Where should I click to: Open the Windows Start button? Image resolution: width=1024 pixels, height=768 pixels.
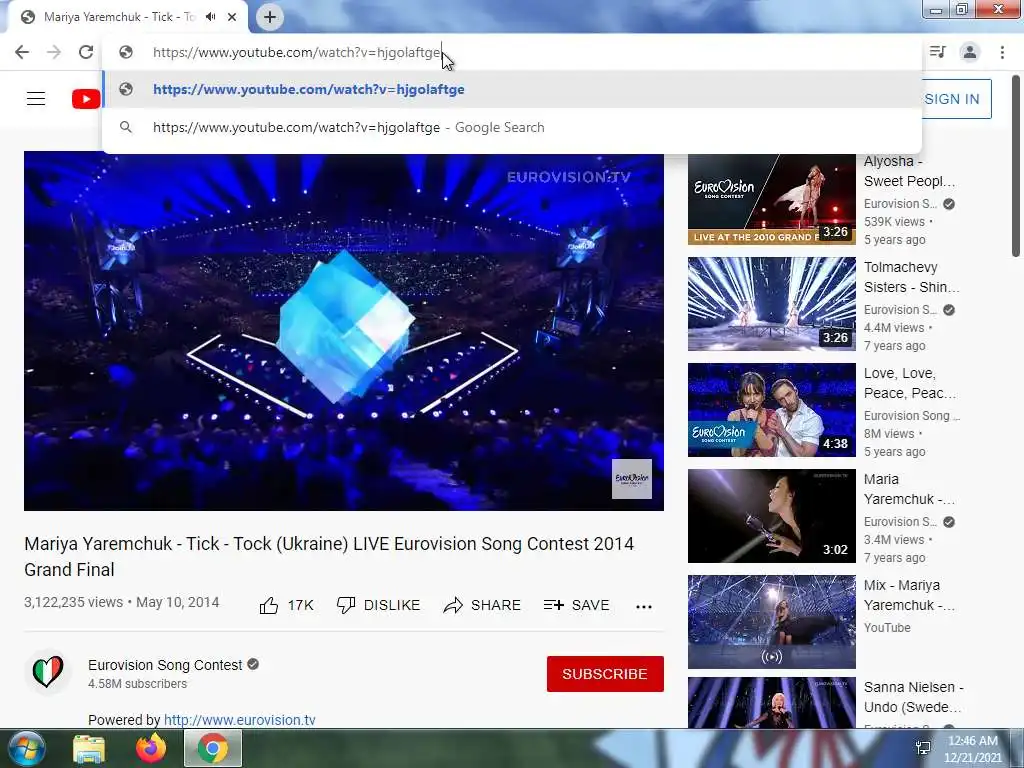click(25, 748)
